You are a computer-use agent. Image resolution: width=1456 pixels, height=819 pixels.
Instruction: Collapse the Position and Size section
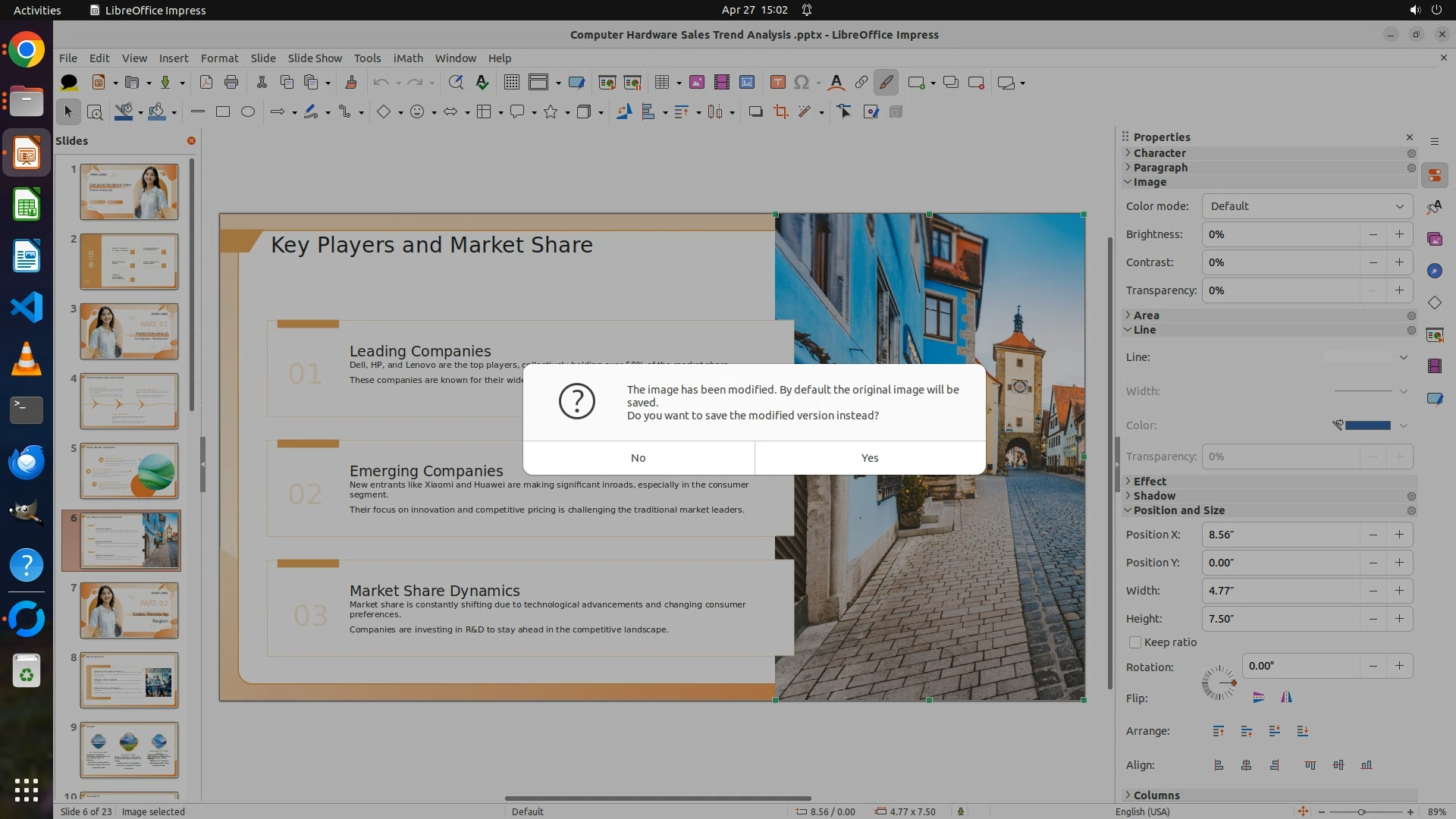coord(1178,510)
